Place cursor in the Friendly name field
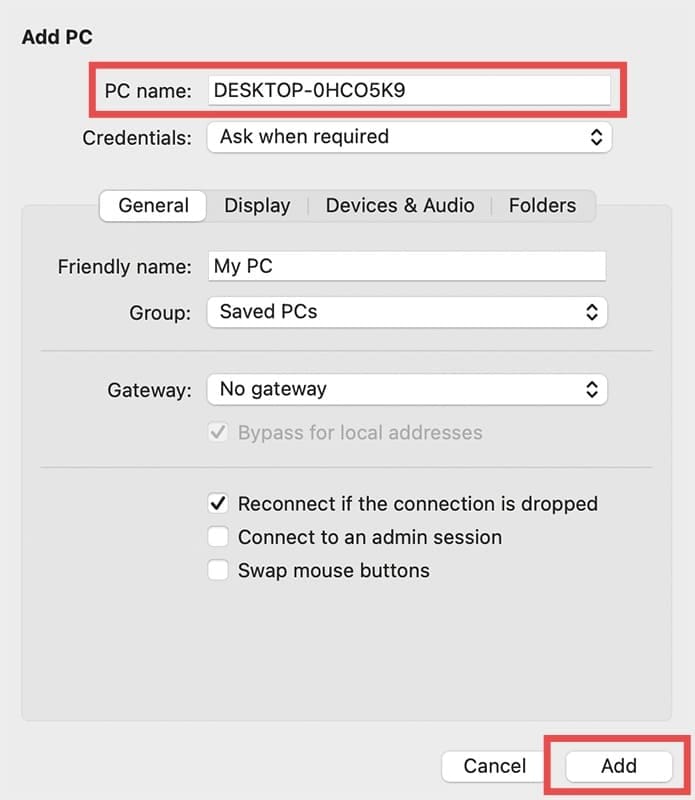695x800 pixels. (x=400, y=265)
